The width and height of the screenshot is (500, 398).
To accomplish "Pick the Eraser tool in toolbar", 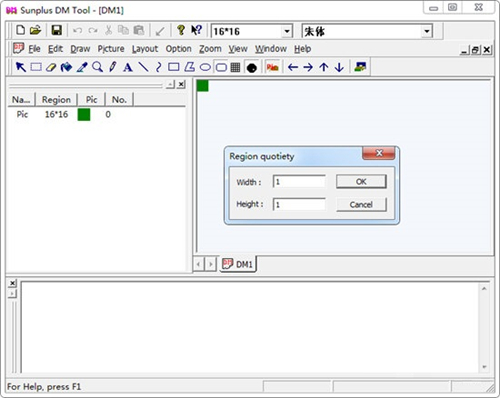I will pos(51,67).
